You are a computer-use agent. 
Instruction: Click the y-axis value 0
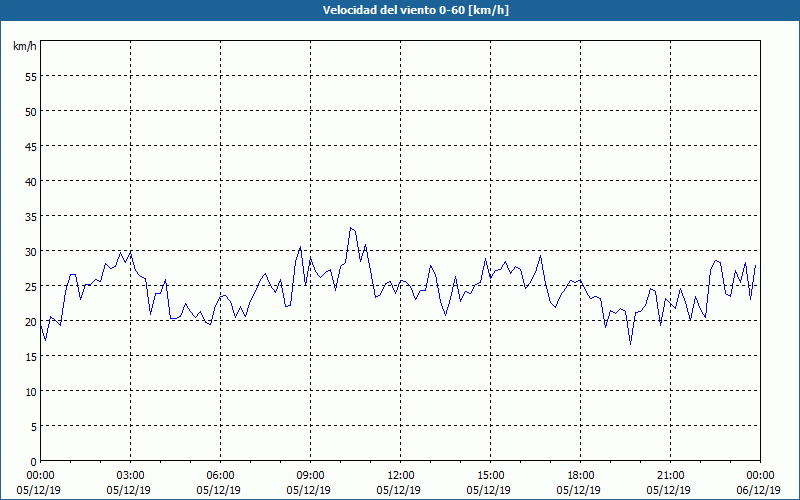click(x=34, y=462)
